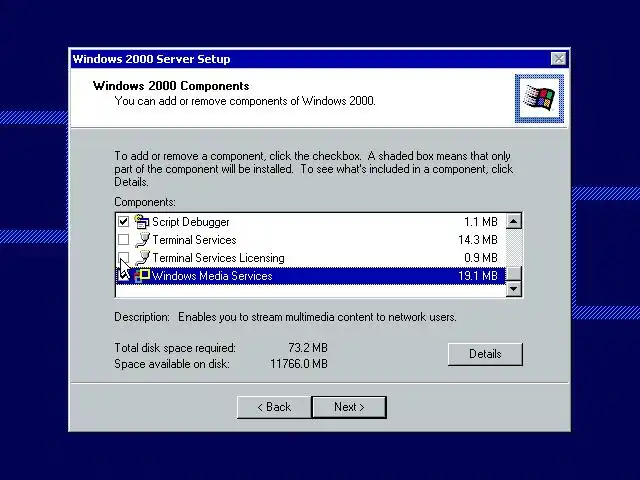The image size is (640, 480).
Task: Select the Script Debugger row
Action: coord(311,222)
